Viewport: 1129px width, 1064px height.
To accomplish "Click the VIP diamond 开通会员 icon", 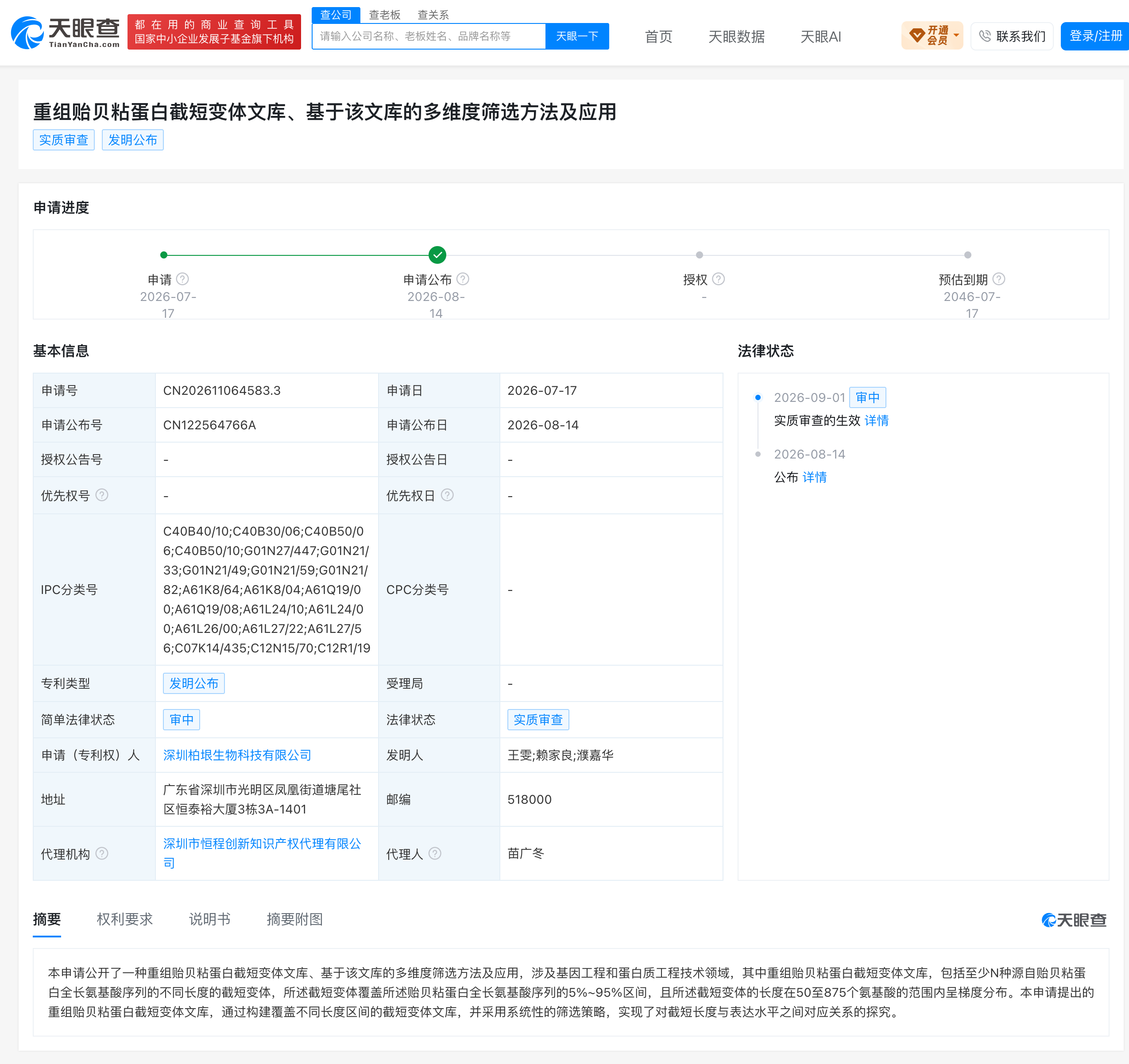I will [x=916, y=36].
